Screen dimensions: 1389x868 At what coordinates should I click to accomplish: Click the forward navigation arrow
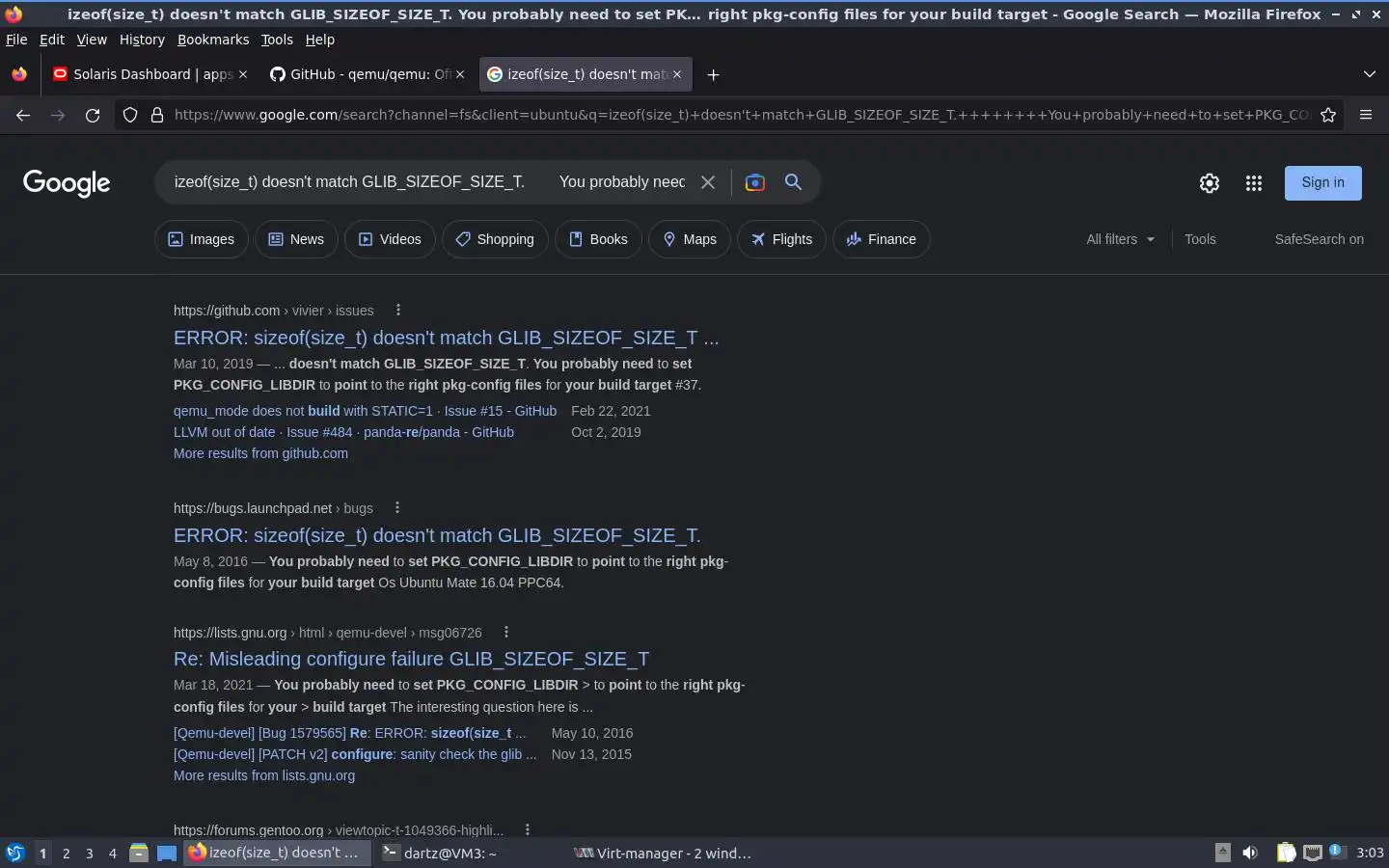(58, 115)
